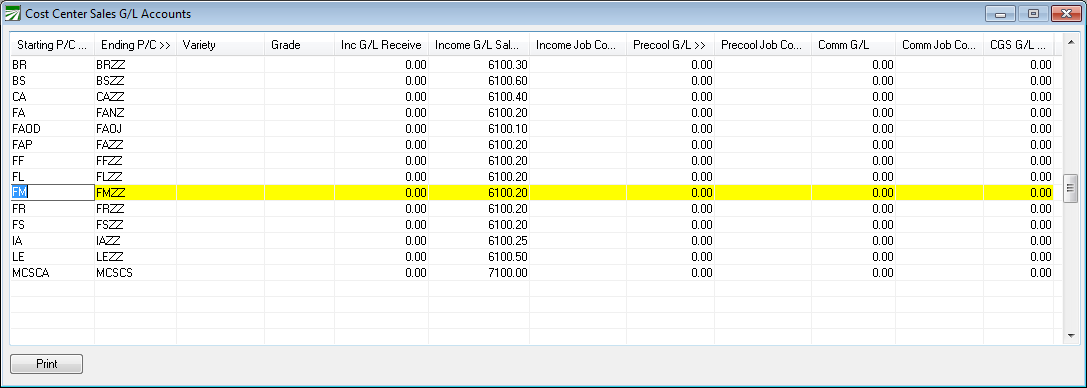Select the FL starting P/C cell
The width and height of the screenshot is (1087, 388).
pyautogui.click(x=52, y=177)
